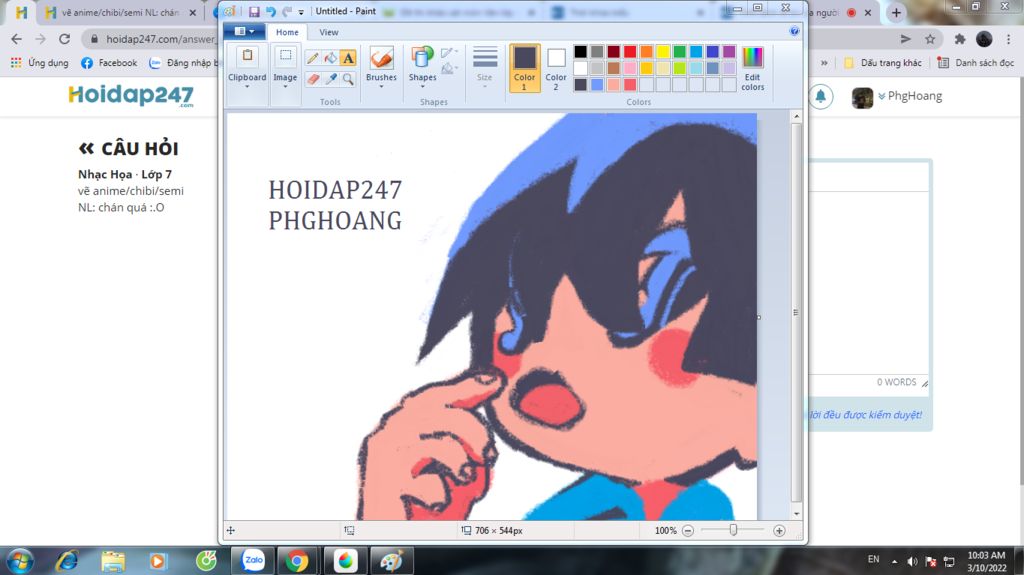Select the Magnifier tool in Paint

(348, 79)
